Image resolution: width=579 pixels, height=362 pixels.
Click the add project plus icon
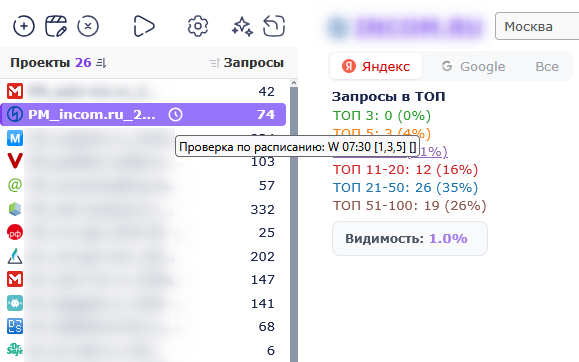pos(24,26)
